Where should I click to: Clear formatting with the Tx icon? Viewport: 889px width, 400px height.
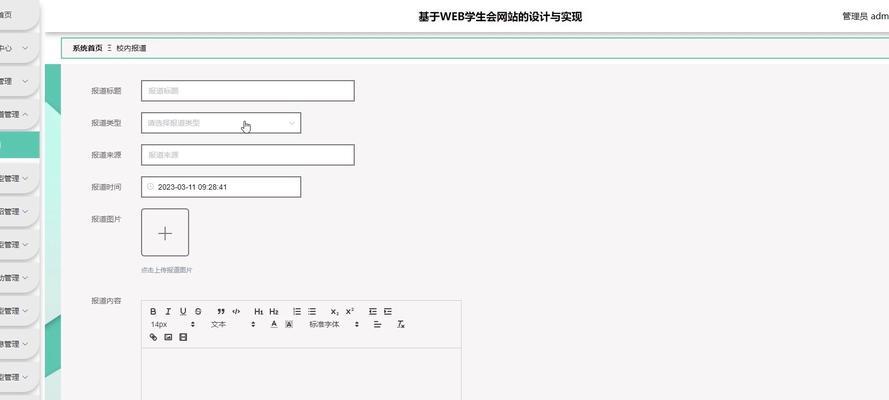click(400, 324)
